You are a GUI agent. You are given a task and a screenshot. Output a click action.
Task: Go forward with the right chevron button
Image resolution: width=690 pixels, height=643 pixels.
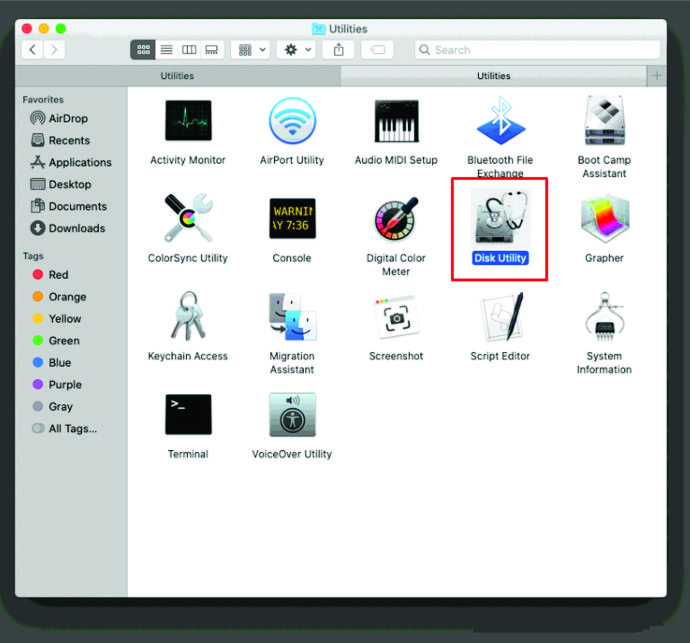tap(54, 50)
